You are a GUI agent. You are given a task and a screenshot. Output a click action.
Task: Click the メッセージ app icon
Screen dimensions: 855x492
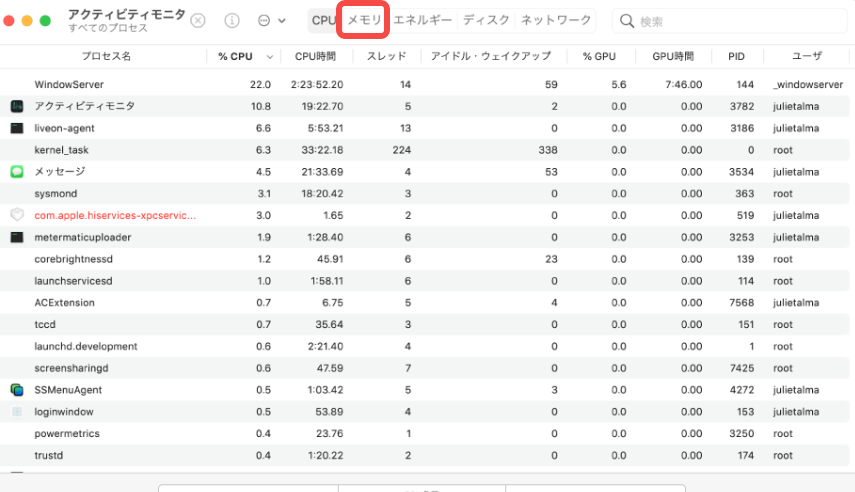click(x=17, y=172)
